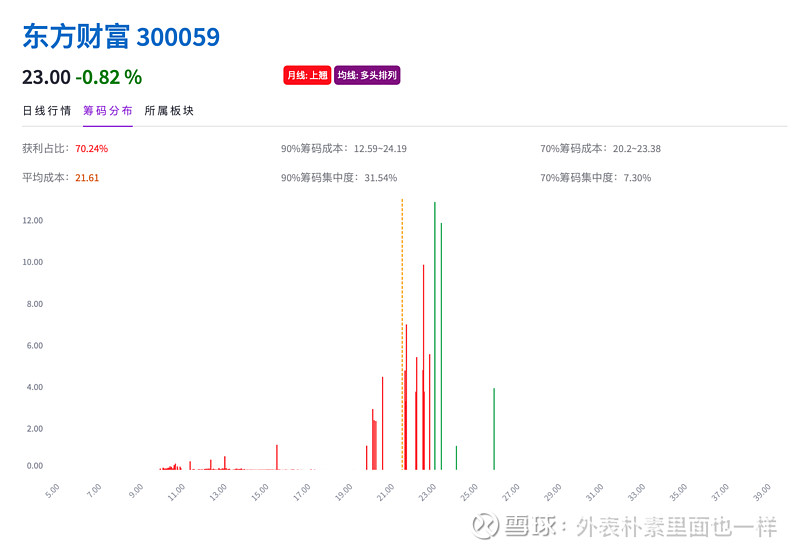Click the tallest green chip bar
800x551 pixels.
pyautogui.click(x=435, y=336)
